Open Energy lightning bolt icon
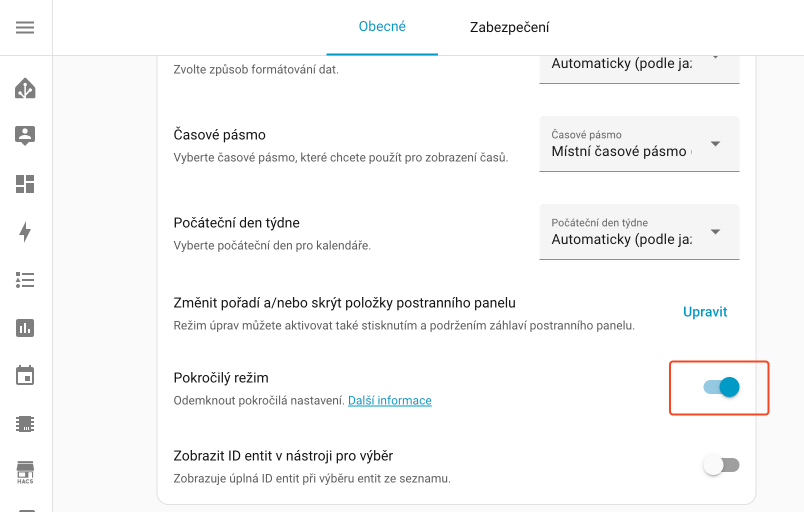This screenshot has width=804, height=512. click(x=25, y=232)
